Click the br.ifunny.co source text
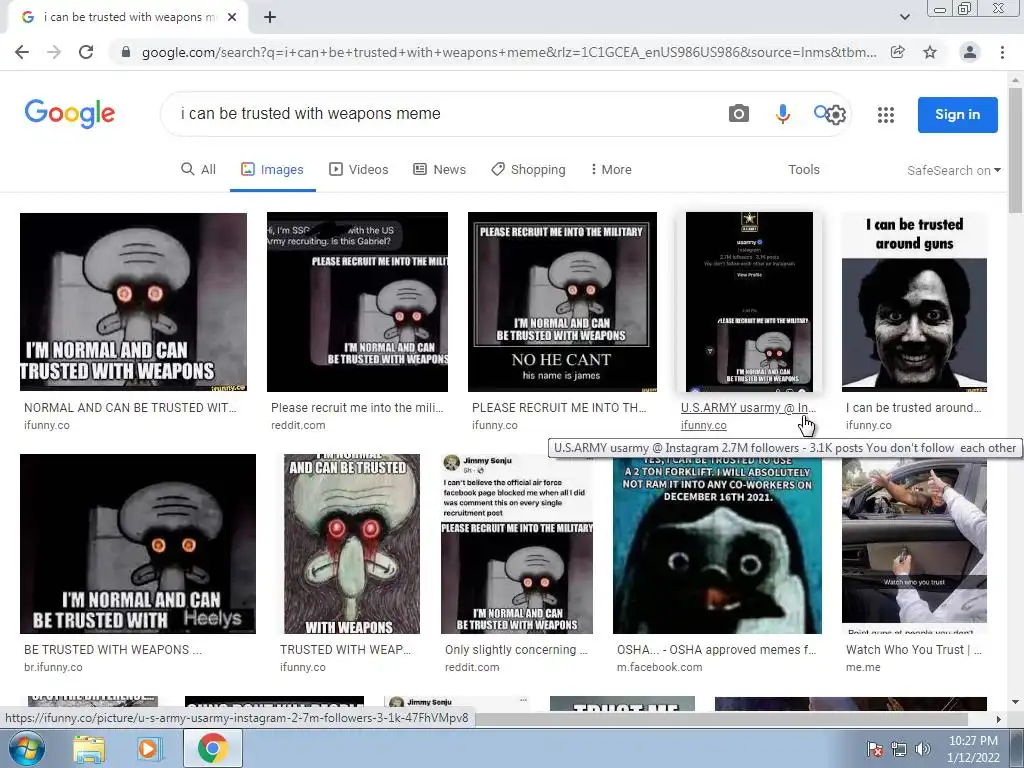1024x768 pixels. pyautogui.click(x=53, y=667)
